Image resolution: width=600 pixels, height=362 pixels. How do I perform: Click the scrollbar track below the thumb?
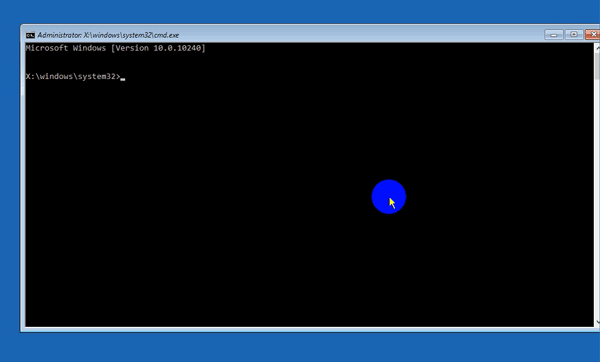tap(597, 198)
